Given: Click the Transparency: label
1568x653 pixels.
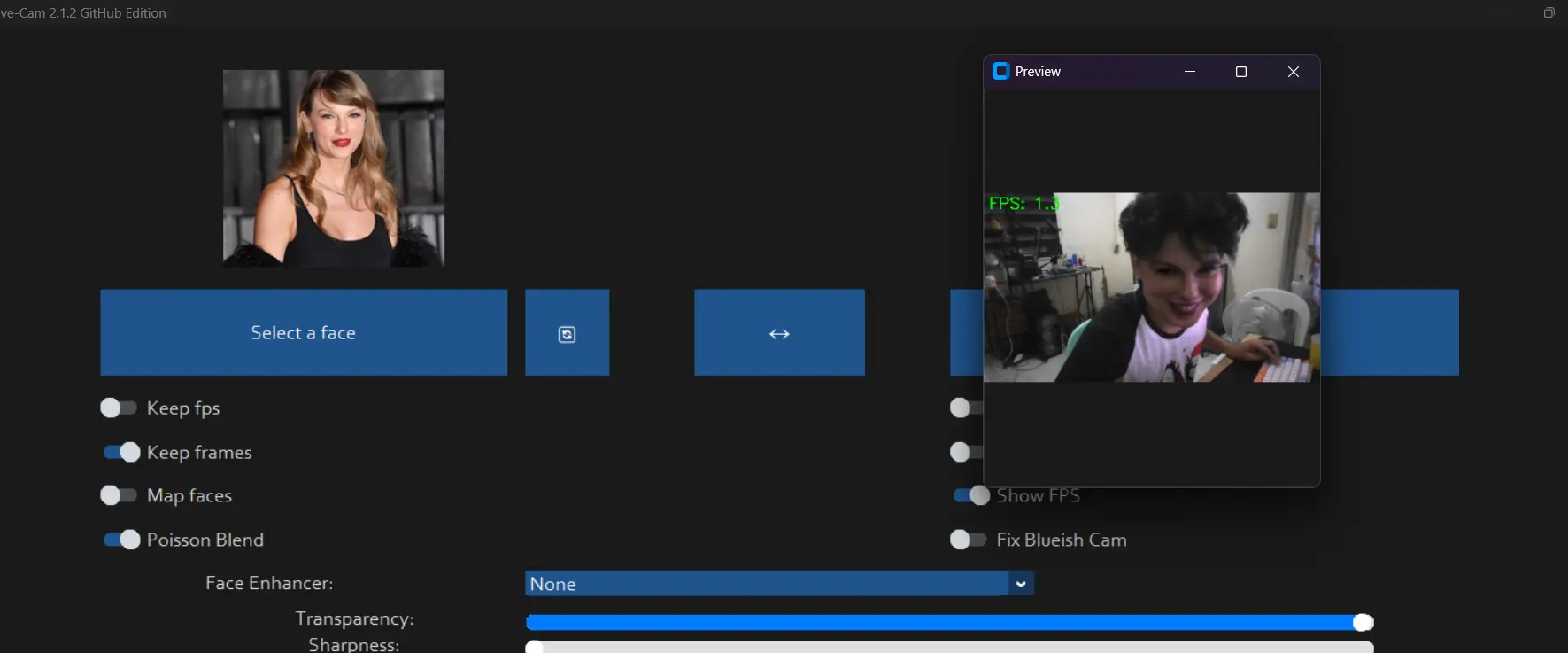Looking at the screenshot, I should pyautogui.click(x=354, y=618).
